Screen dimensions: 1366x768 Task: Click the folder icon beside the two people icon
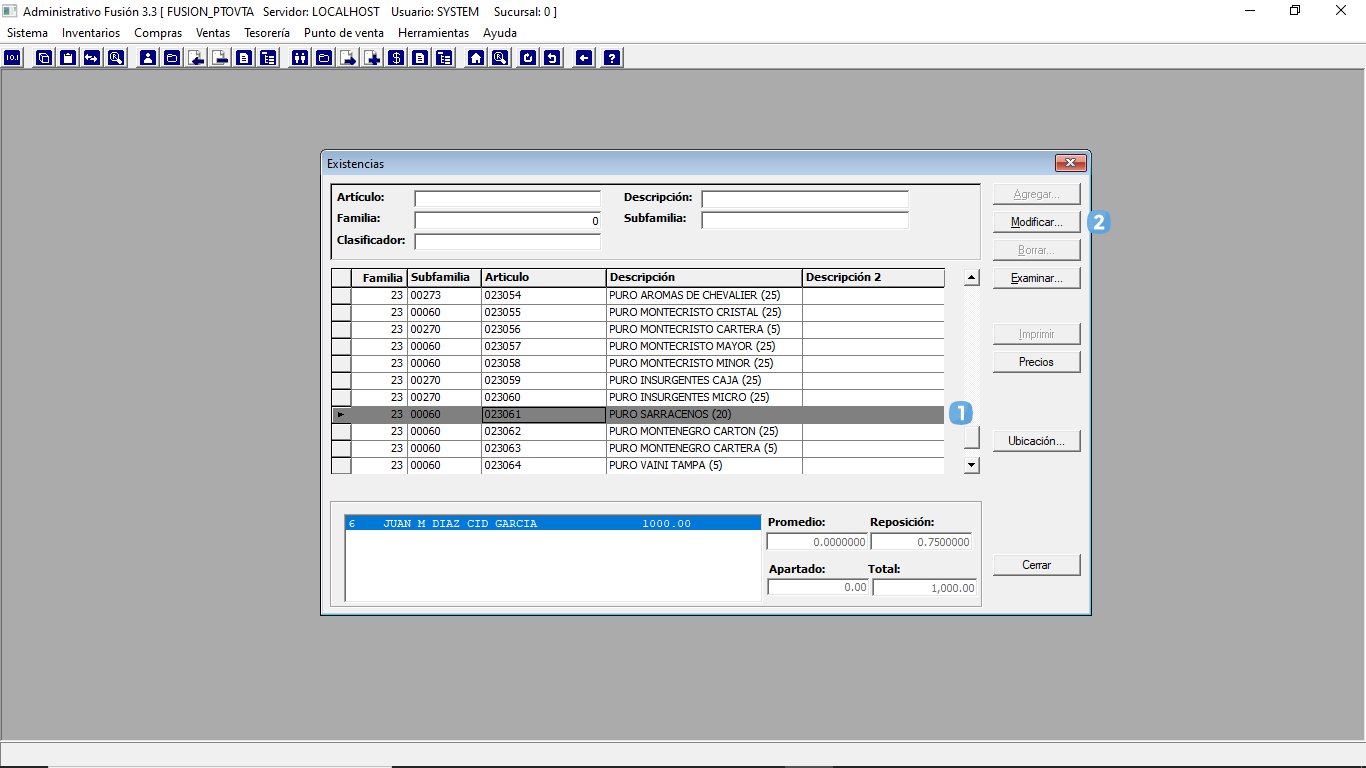pyautogui.click(x=323, y=58)
